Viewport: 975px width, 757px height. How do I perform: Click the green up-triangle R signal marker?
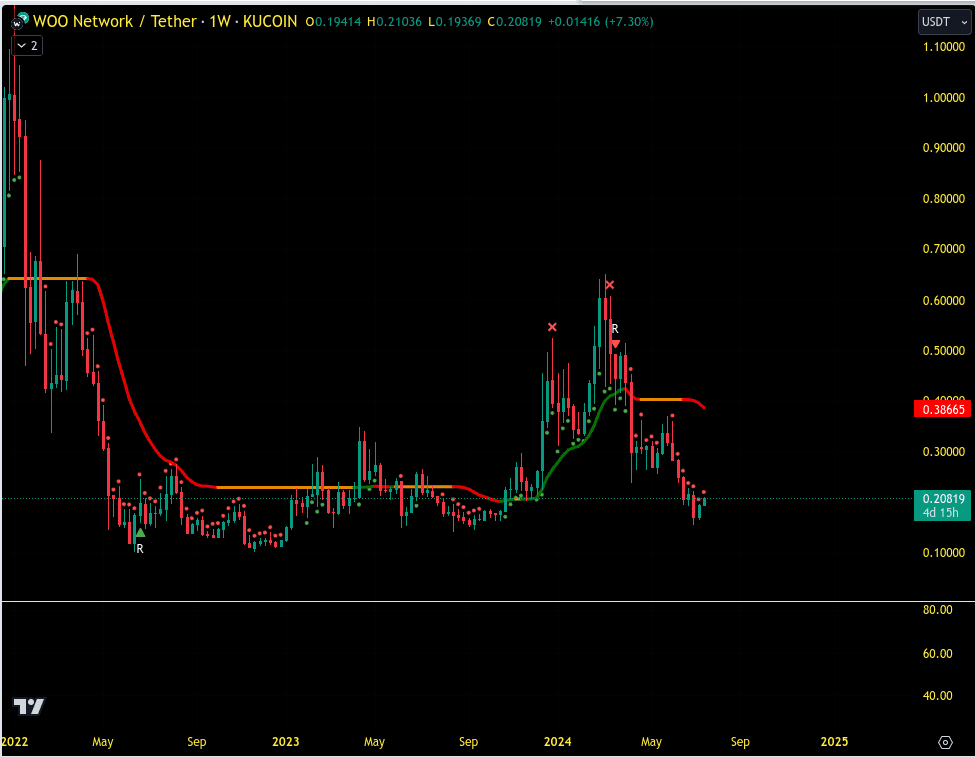(x=141, y=533)
